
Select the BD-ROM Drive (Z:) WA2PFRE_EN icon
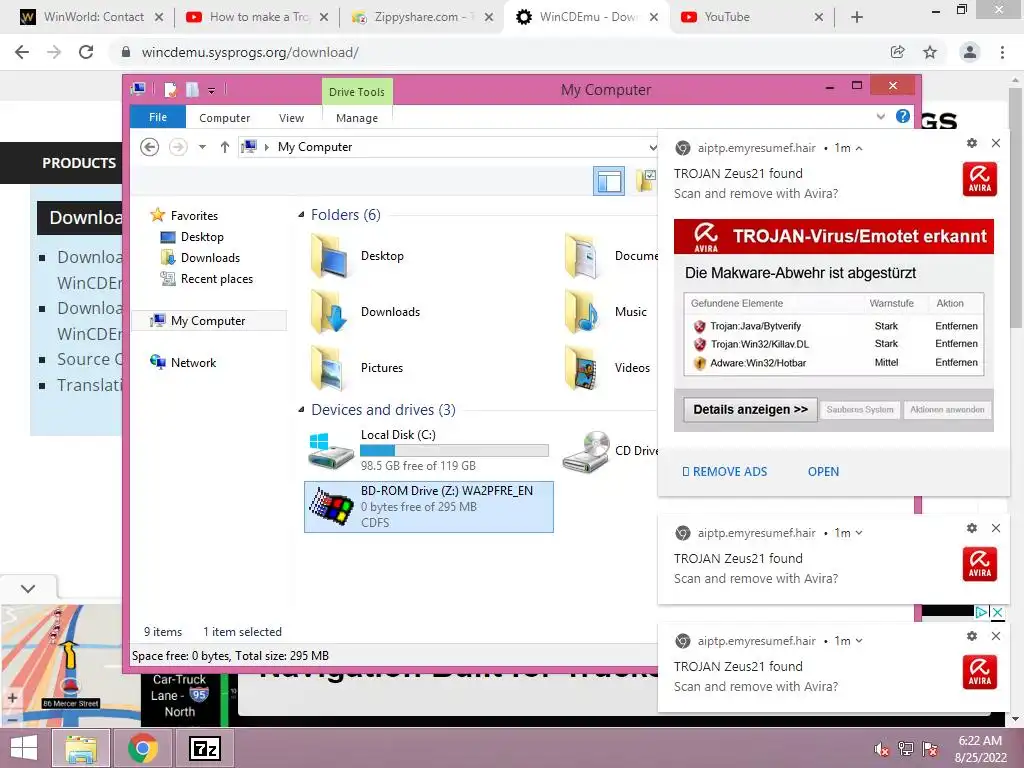[332, 507]
